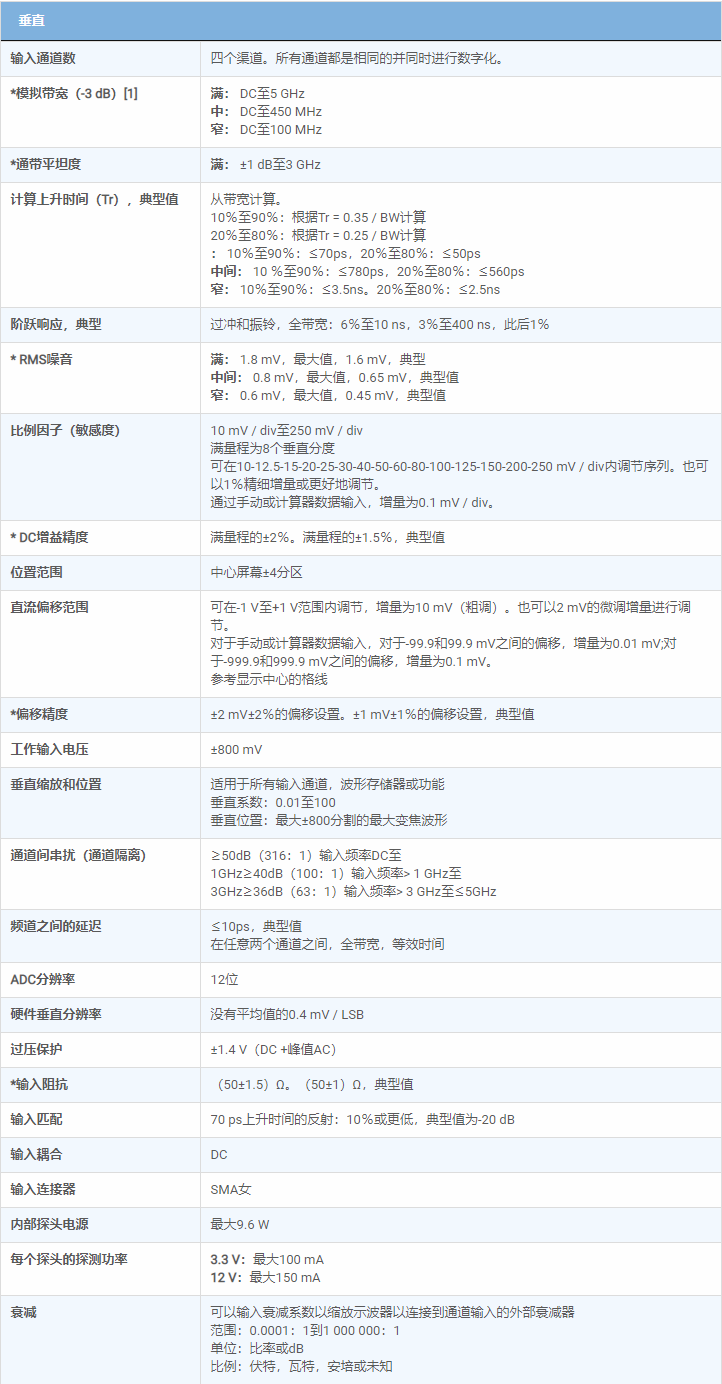
Task: Click the 垂直缩放和位置 row label
Action: (x=56, y=784)
